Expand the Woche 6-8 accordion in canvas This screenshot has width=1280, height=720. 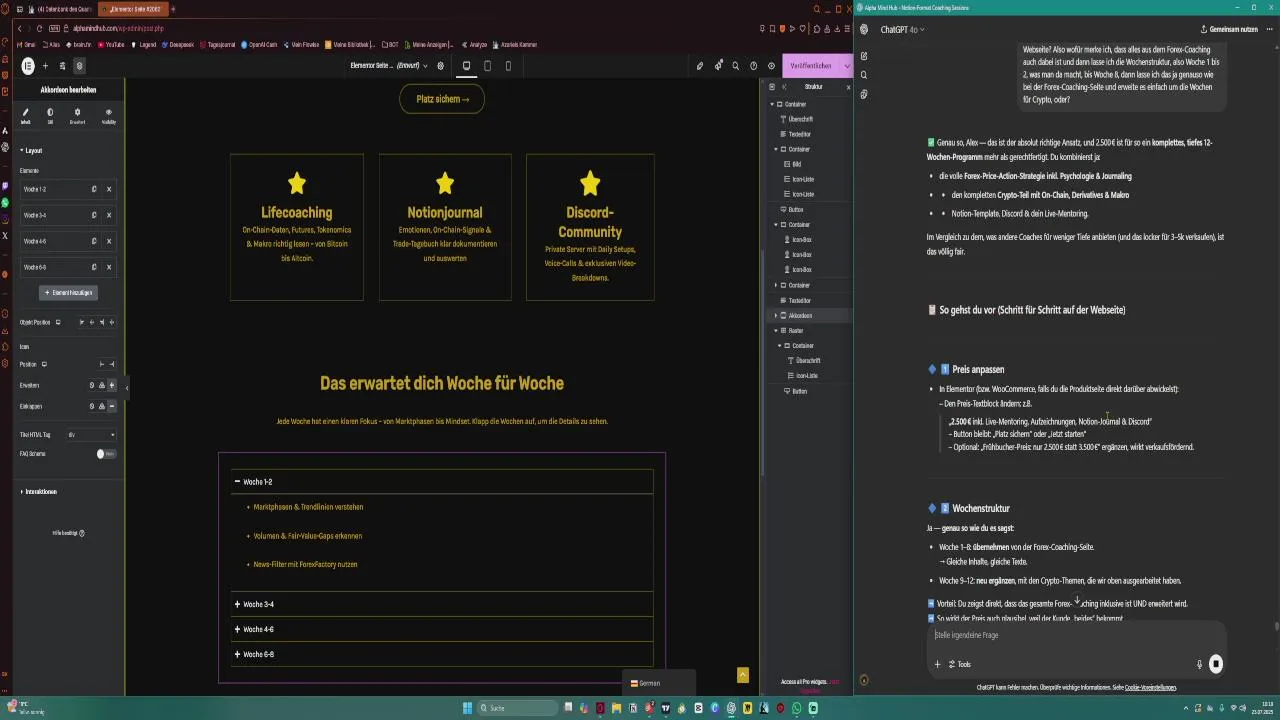click(442, 654)
